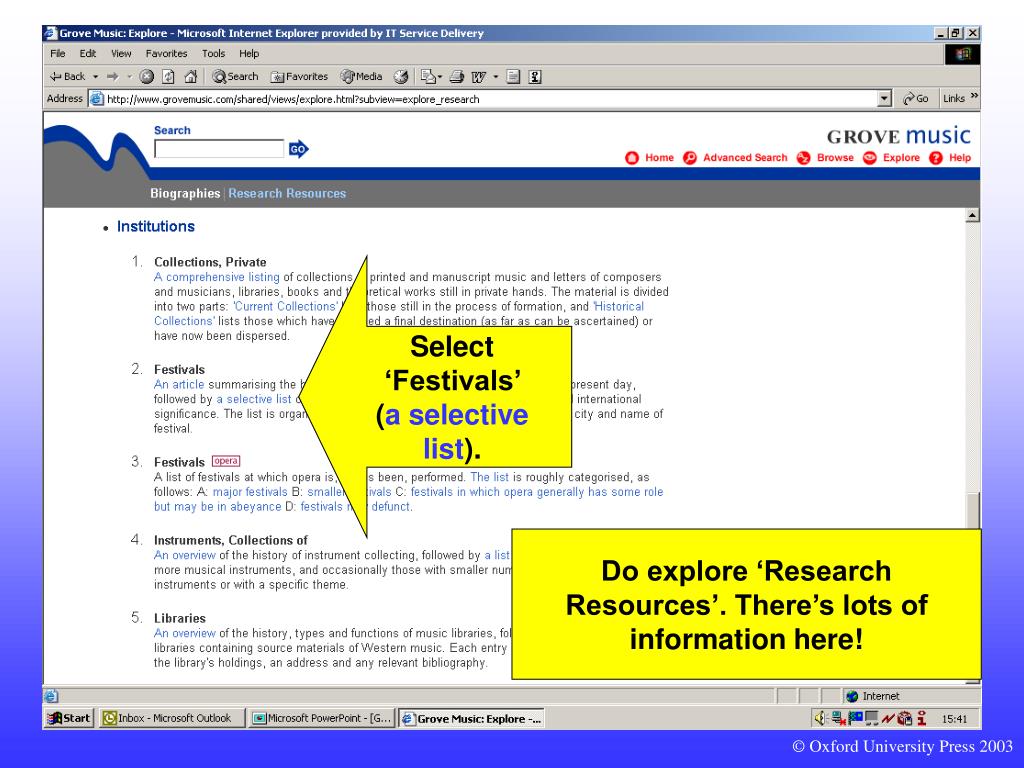Open 'An overview' link under Instruments
This screenshot has width=1024, height=768.
185,555
